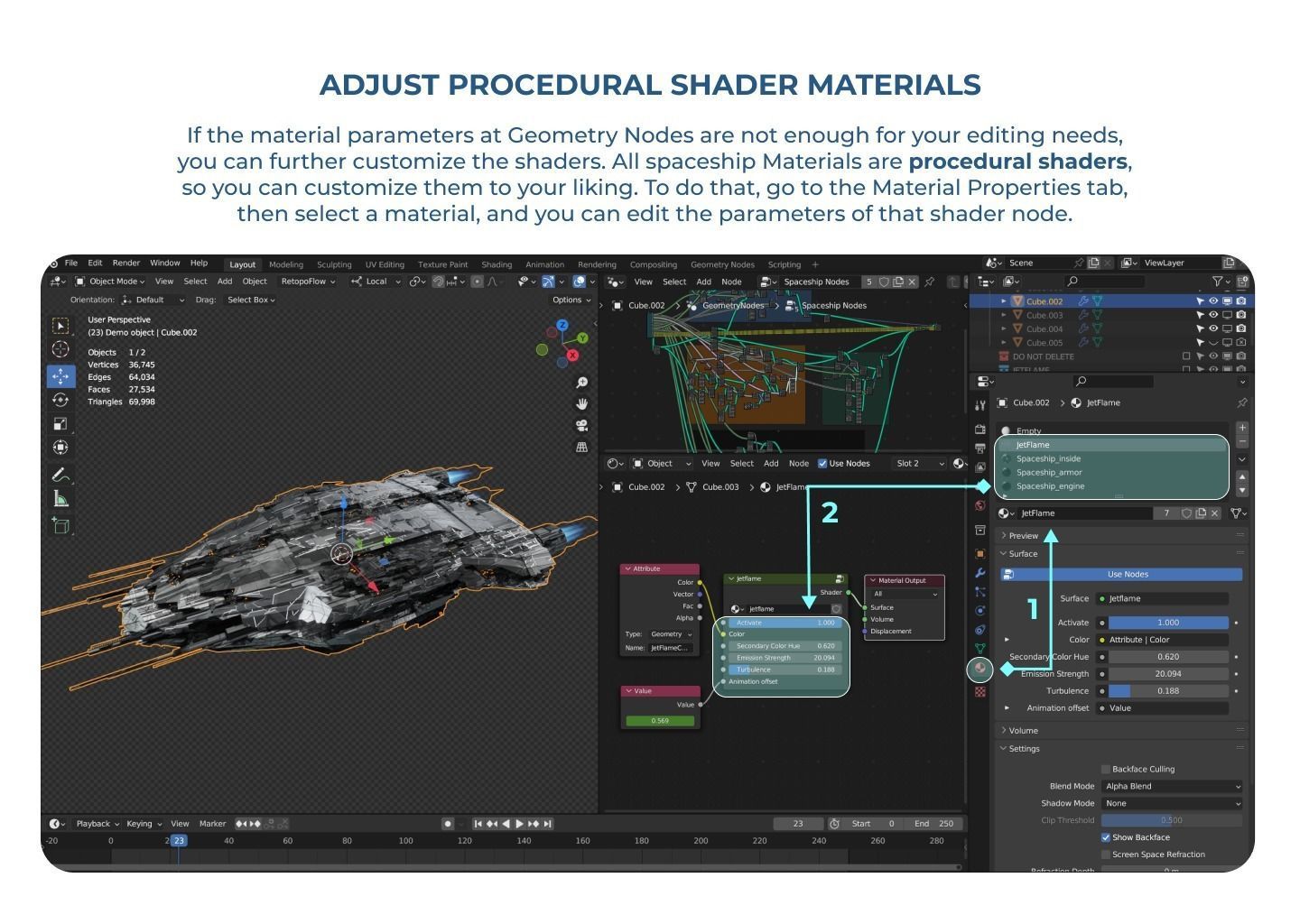Click Turbulence slider in material properties
The width and height of the screenshot is (1300, 924).
tap(1168, 691)
